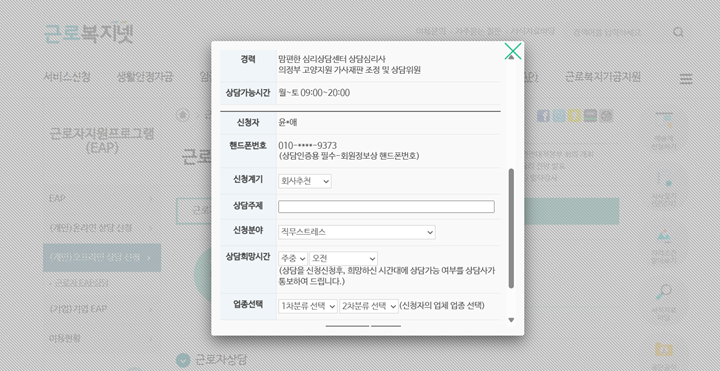Open the 근로자 EAP상담 sub-link
Screen dimensions: 720x371
click(81, 283)
